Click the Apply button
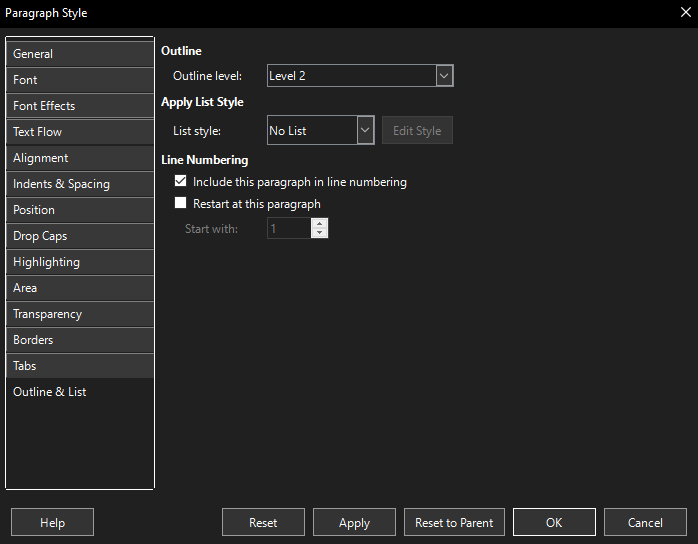Image resolution: width=698 pixels, height=544 pixels. click(354, 522)
